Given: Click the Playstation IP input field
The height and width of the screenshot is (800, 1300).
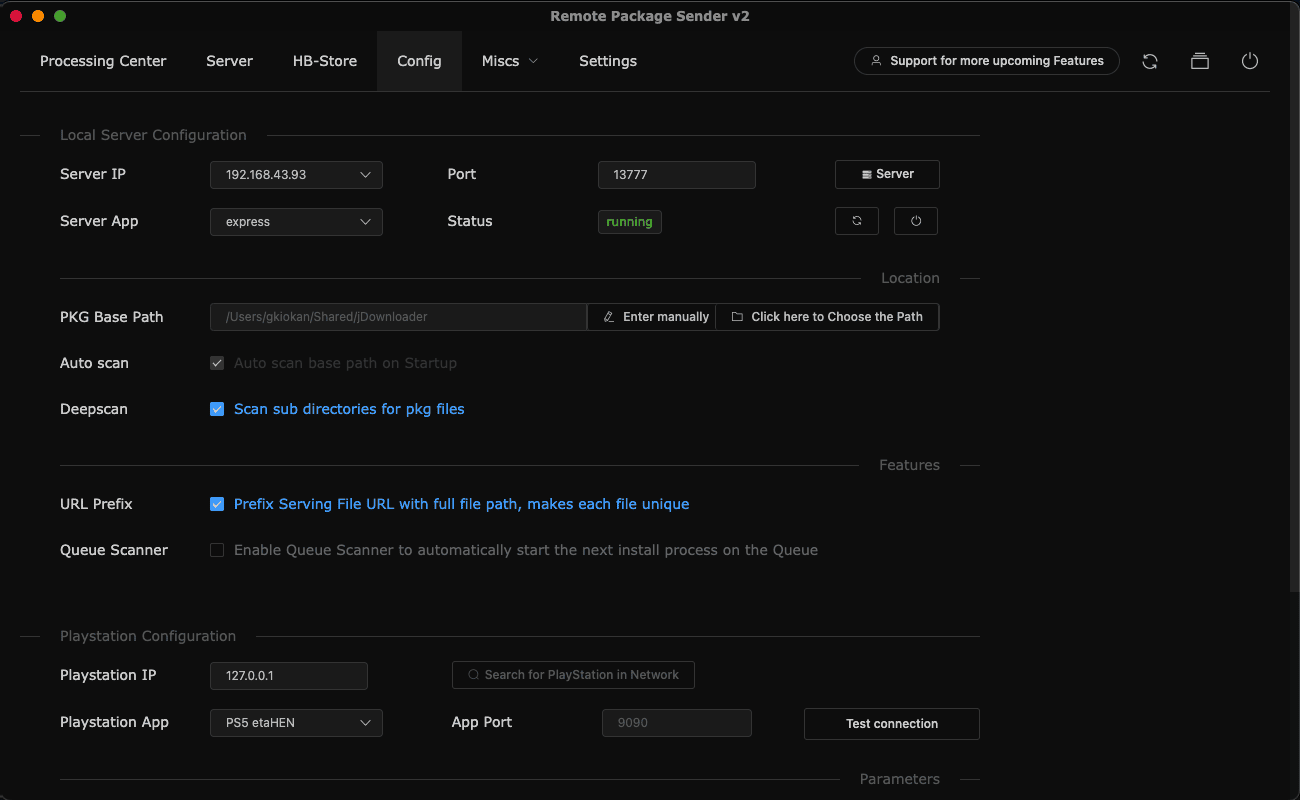Looking at the screenshot, I should coord(288,676).
